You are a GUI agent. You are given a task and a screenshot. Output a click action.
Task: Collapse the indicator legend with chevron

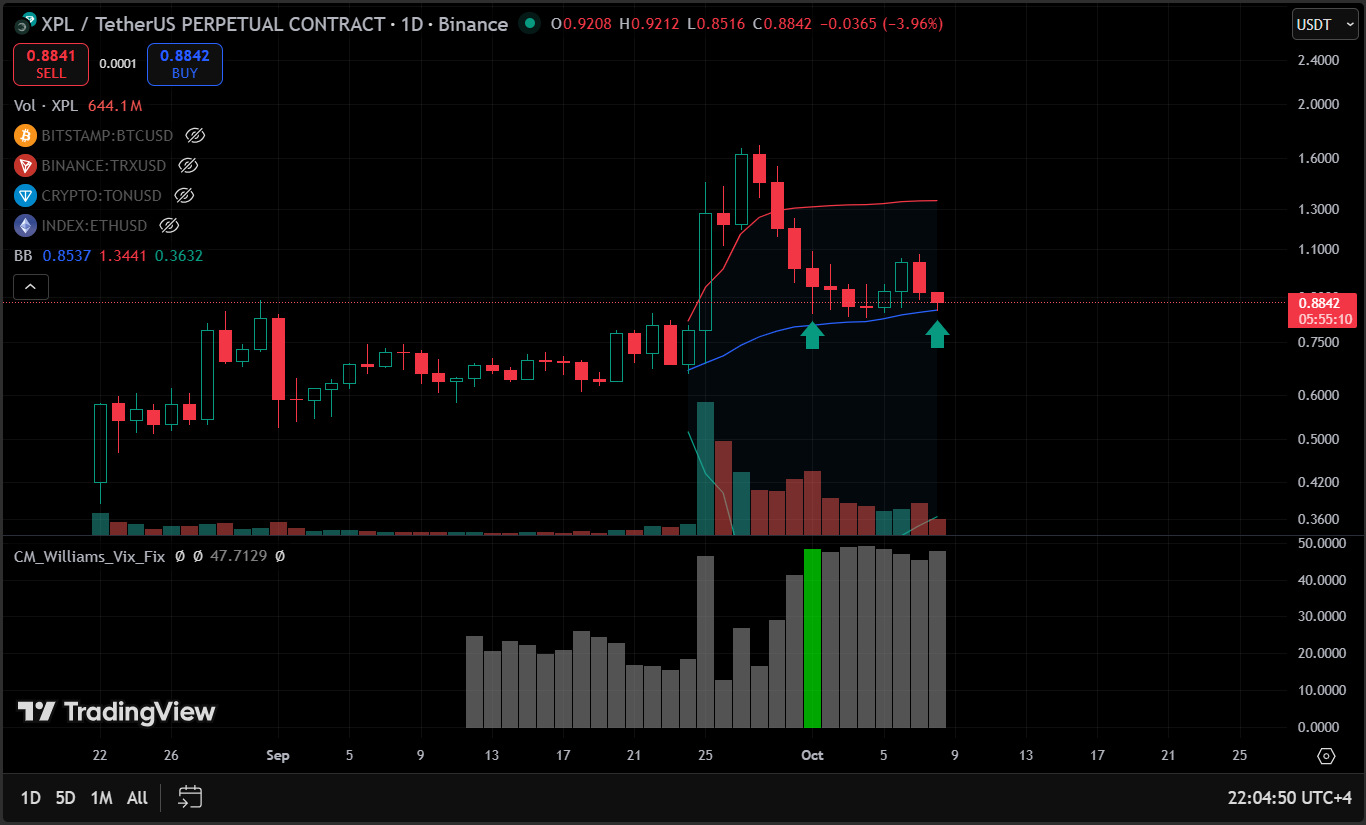(31, 287)
